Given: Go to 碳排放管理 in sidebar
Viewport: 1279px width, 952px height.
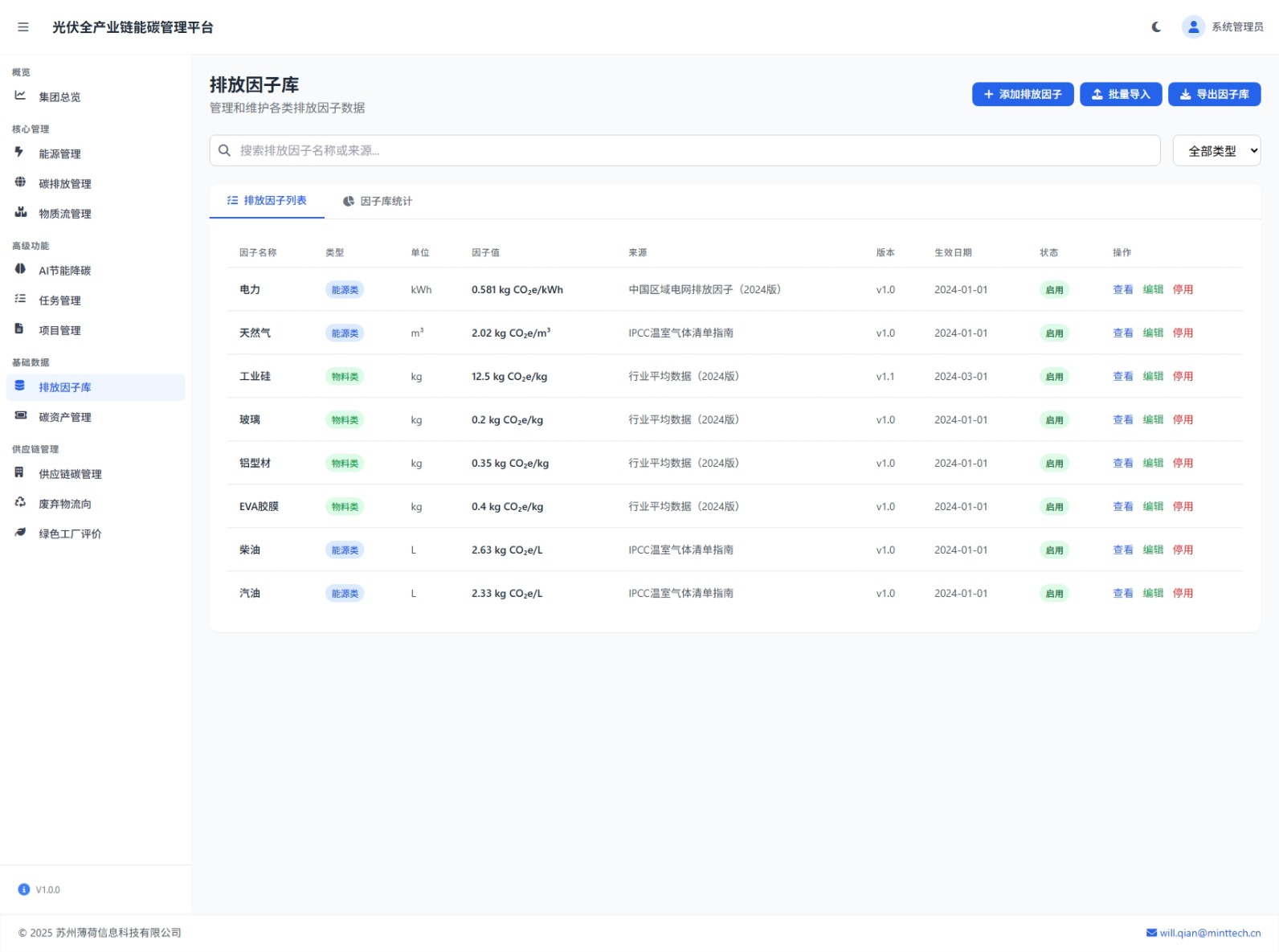Looking at the screenshot, I should [64, 184].
